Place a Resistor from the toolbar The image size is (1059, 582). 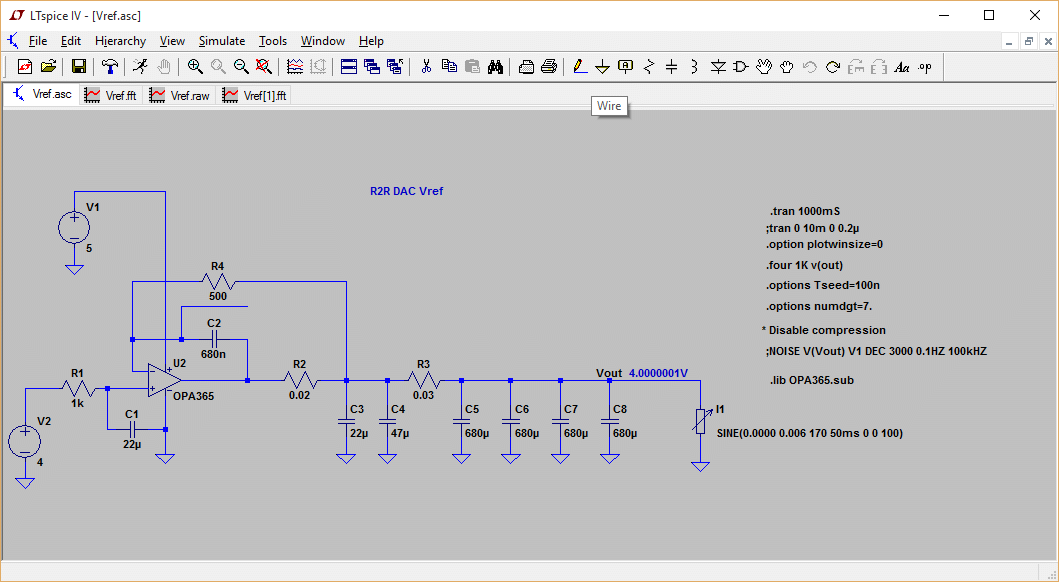[649, 67]
